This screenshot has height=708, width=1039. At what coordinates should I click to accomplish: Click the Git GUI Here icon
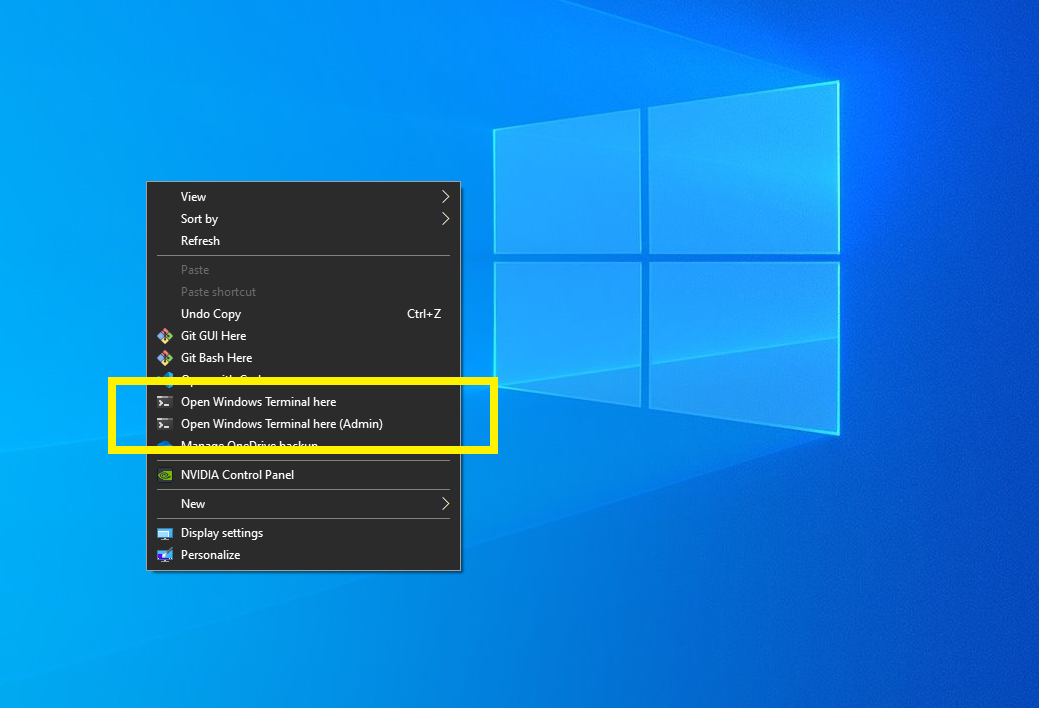165,336
